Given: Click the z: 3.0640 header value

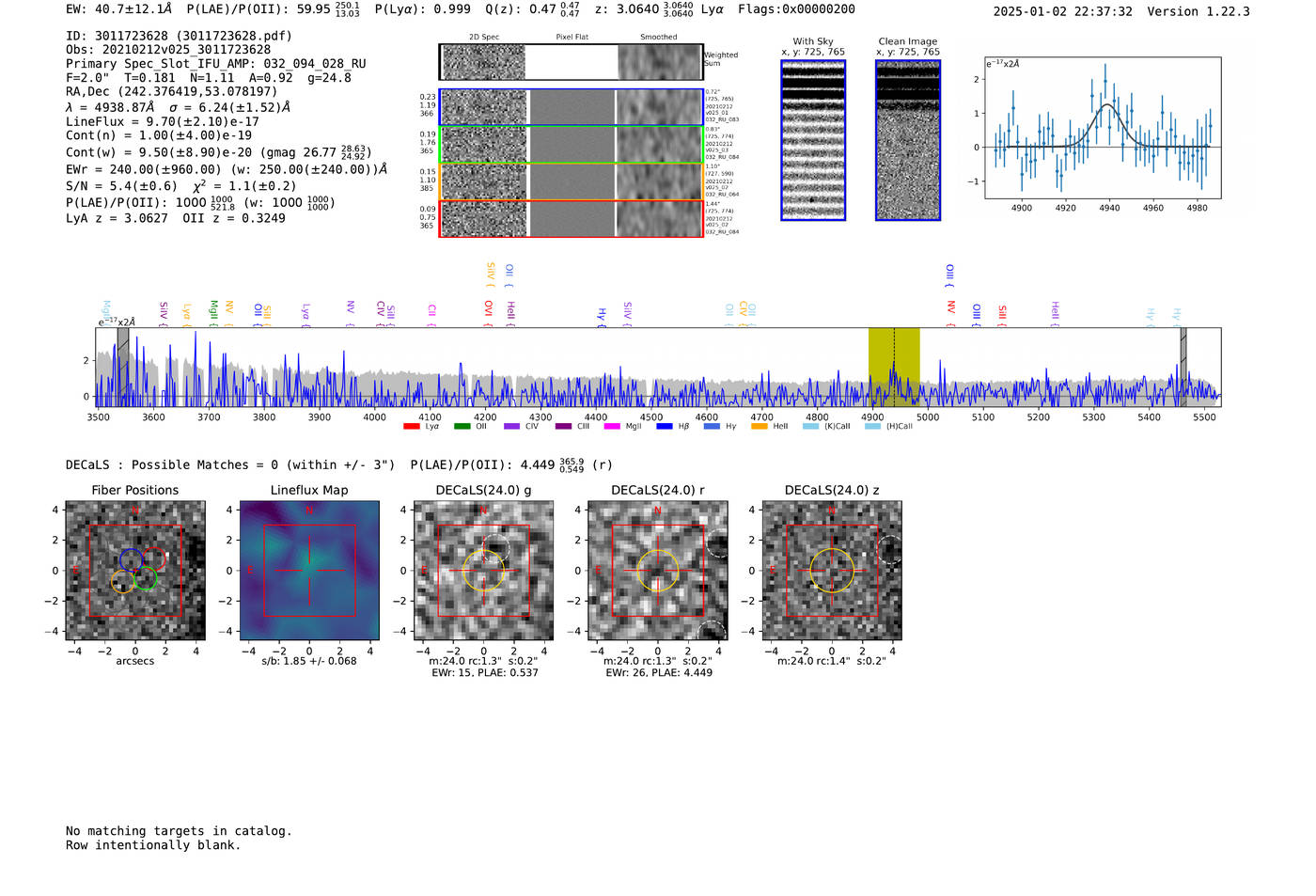Looking at the screenshot, I should 643,8.
